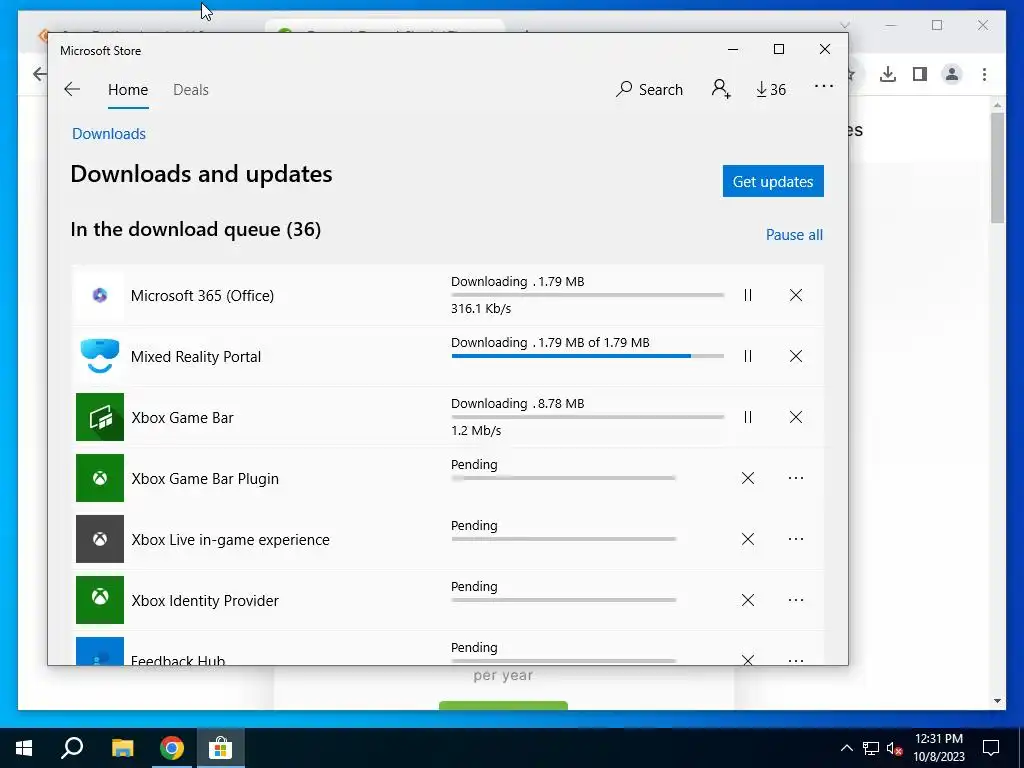Image resolution: width=1024 pixels, height=768 pixels.
Task: Open the notification center icon
Action: click(x=991, y=748)
